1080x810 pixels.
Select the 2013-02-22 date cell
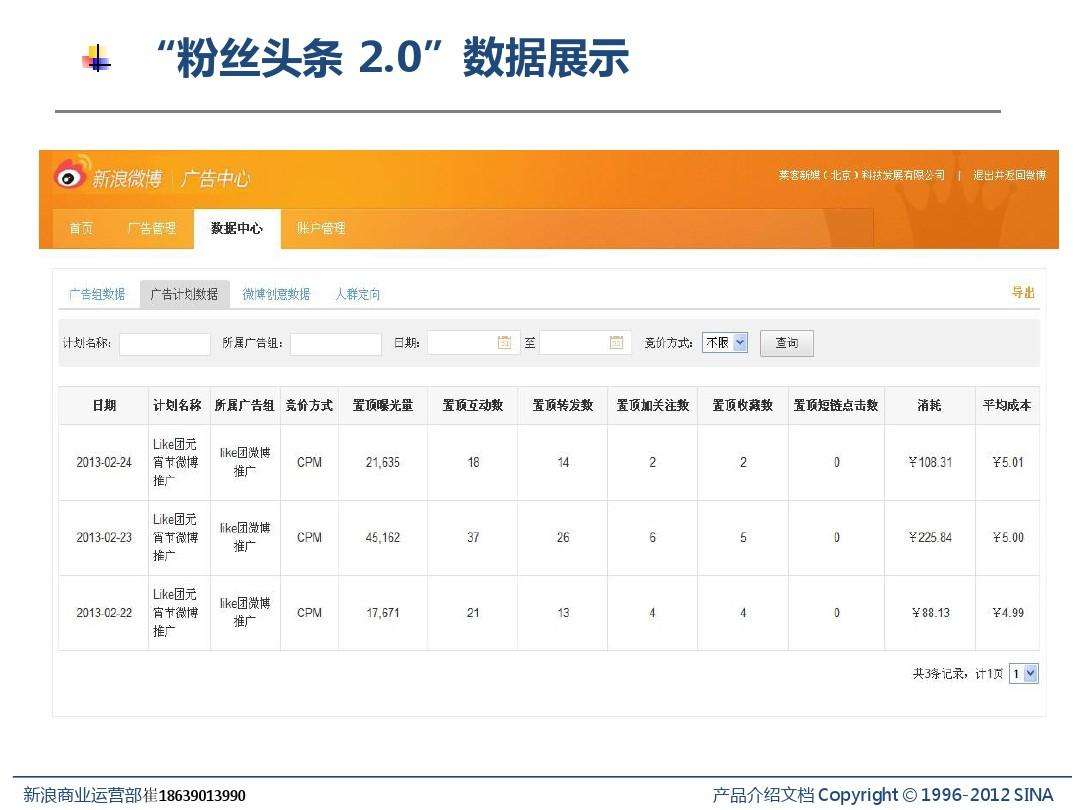coord(104,612)
